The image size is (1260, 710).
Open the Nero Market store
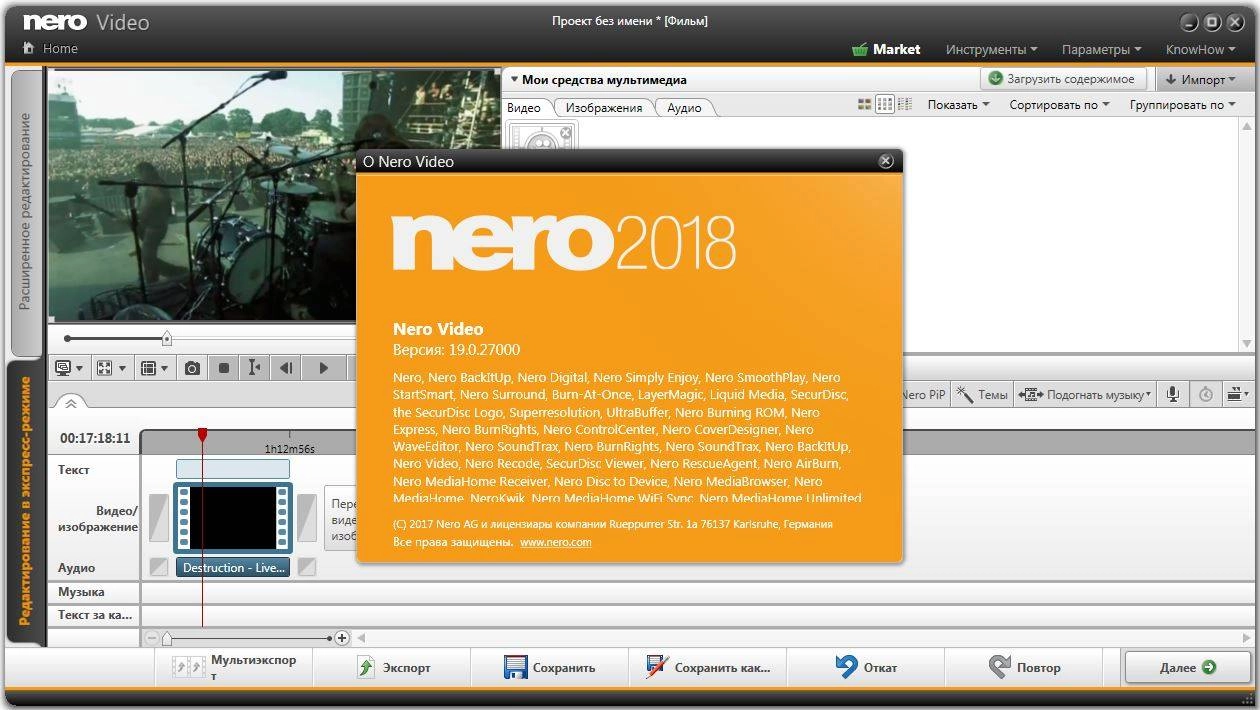coord(886,49)
